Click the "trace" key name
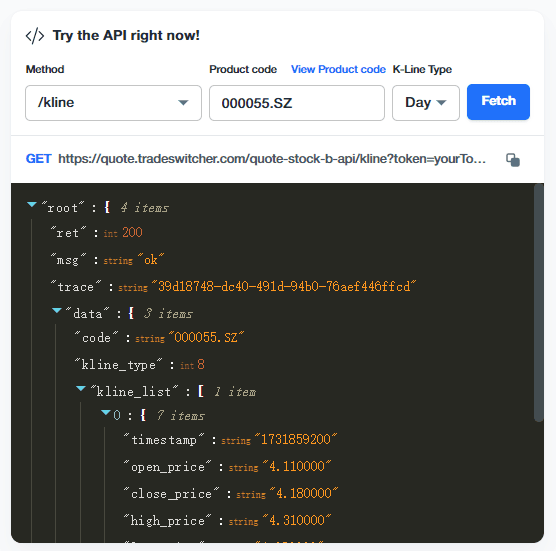The width and height of the screenshot is (556, 551). click(x=76, y=286)
